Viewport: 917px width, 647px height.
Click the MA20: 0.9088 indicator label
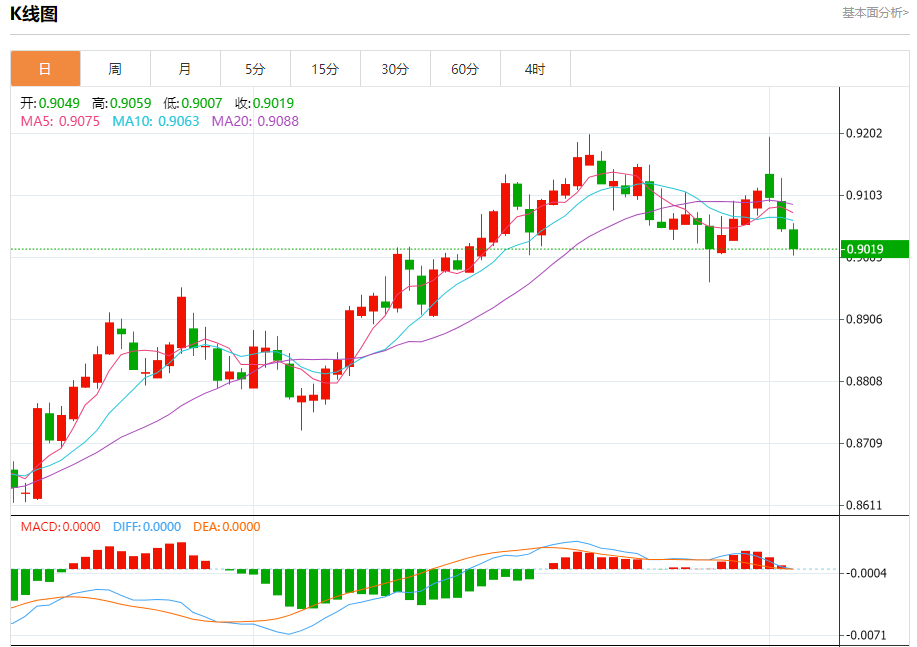tap(255, 121)
